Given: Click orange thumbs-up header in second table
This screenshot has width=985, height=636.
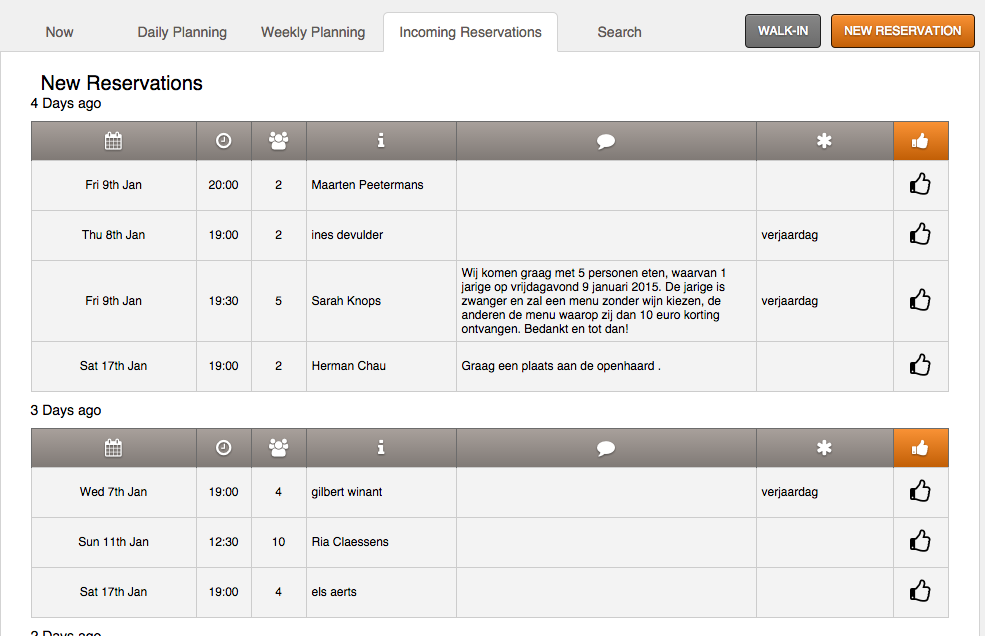Looking at the screenshot, I should [x=920, y=448].
